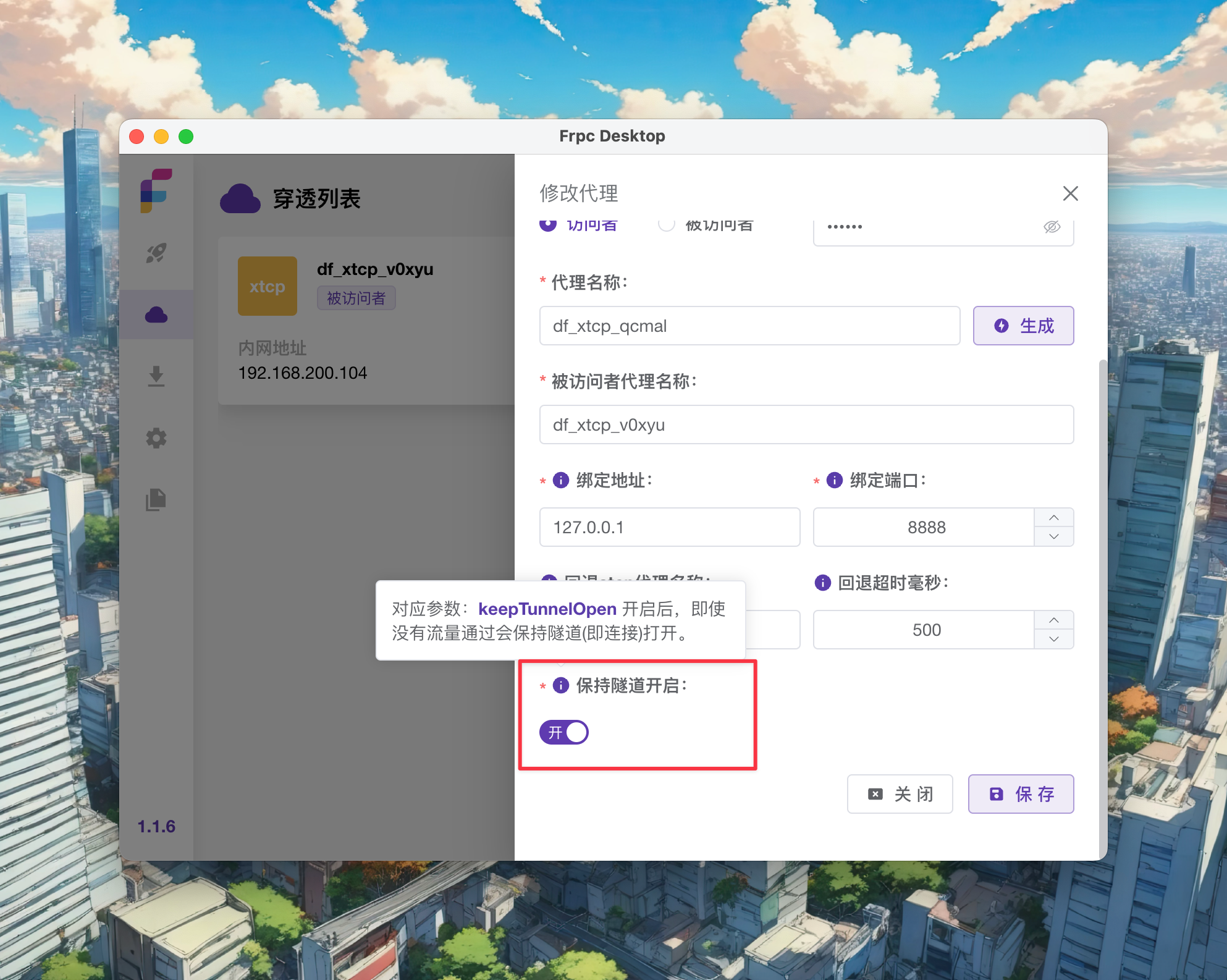The image size is (1227, 980).
Task: Focus the 绑定端口 field showing 8888
Action: [x=925, y=527]
